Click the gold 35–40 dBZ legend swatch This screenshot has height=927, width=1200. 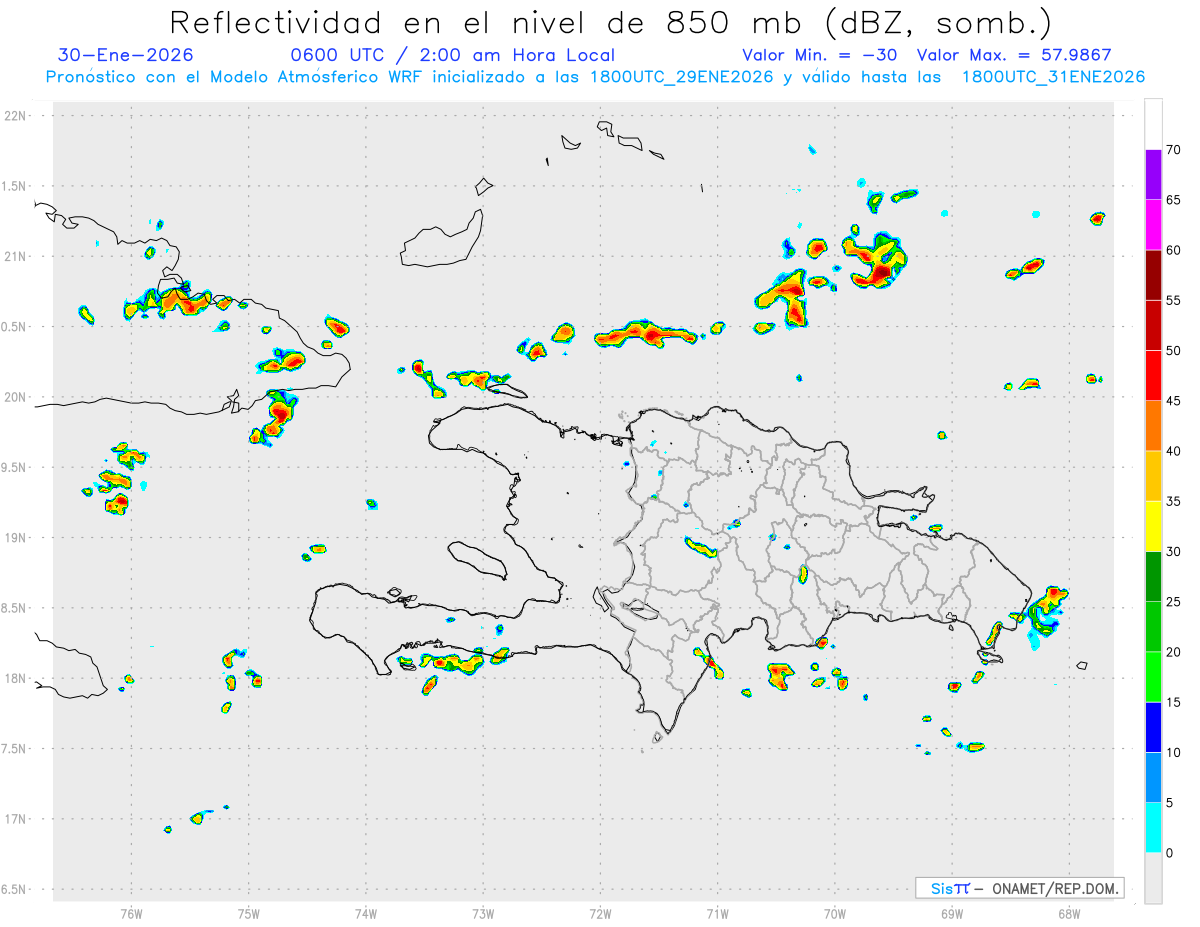click(1153, 476)
